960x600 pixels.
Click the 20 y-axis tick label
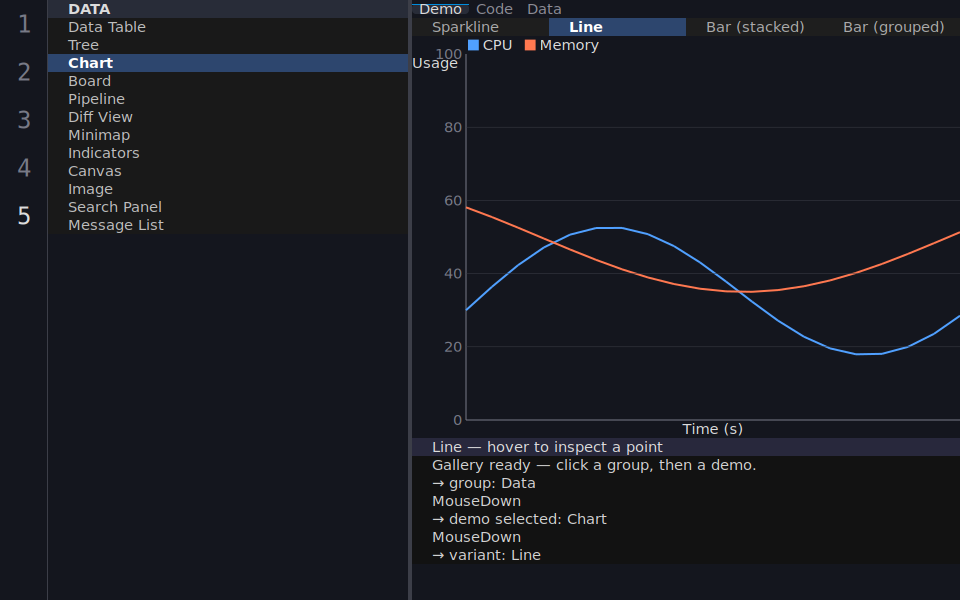(x=453, y=347)
